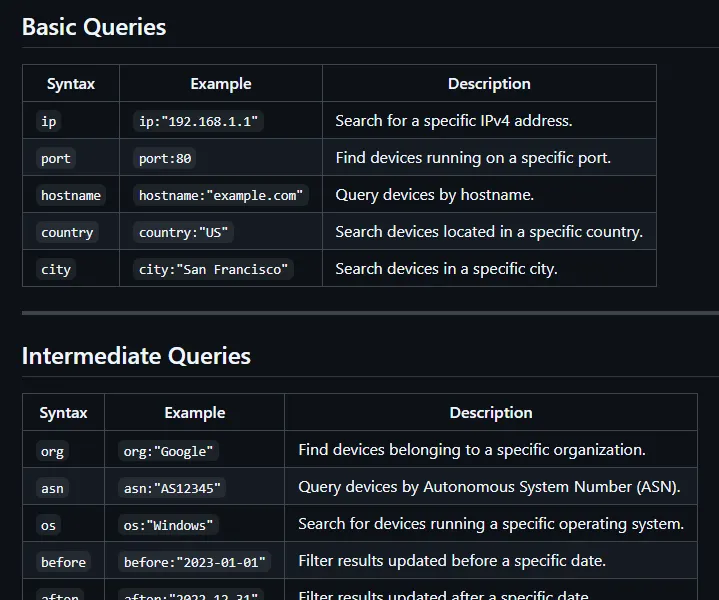The image size is (719, 600).
Task: Click 'Find devices belonging to a specific organization.'
Action: [x=472, y=450]
